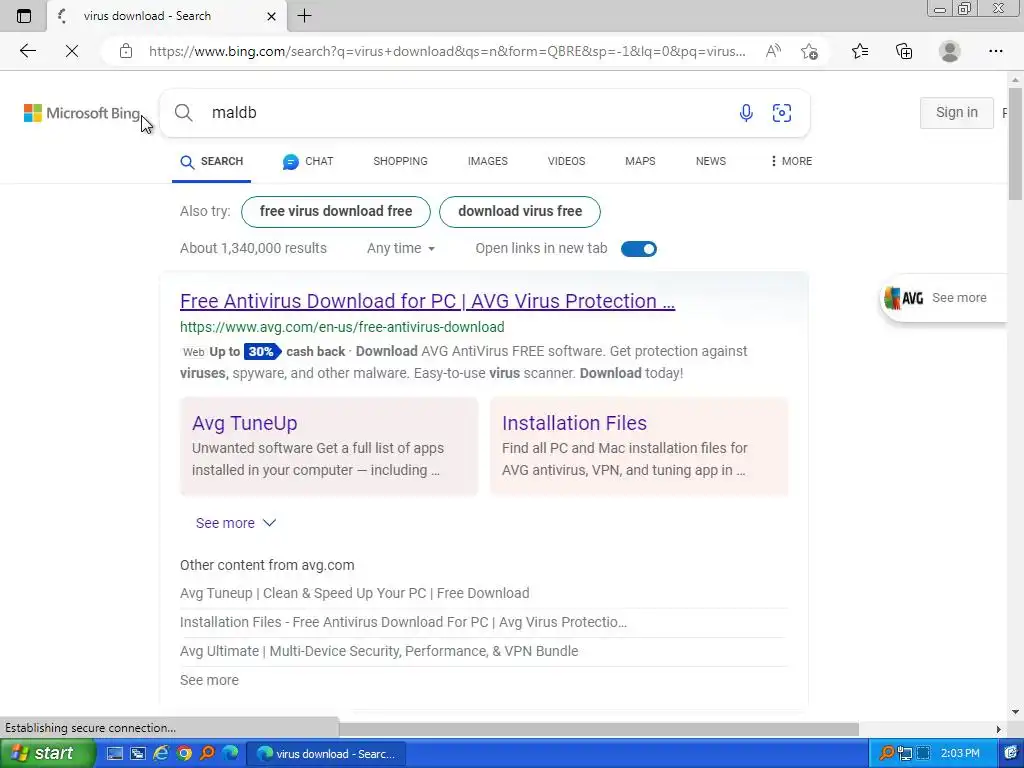Click the Microsoft Bing logo
Viewport: 1024px width, 768px height.
click(82, 113)
